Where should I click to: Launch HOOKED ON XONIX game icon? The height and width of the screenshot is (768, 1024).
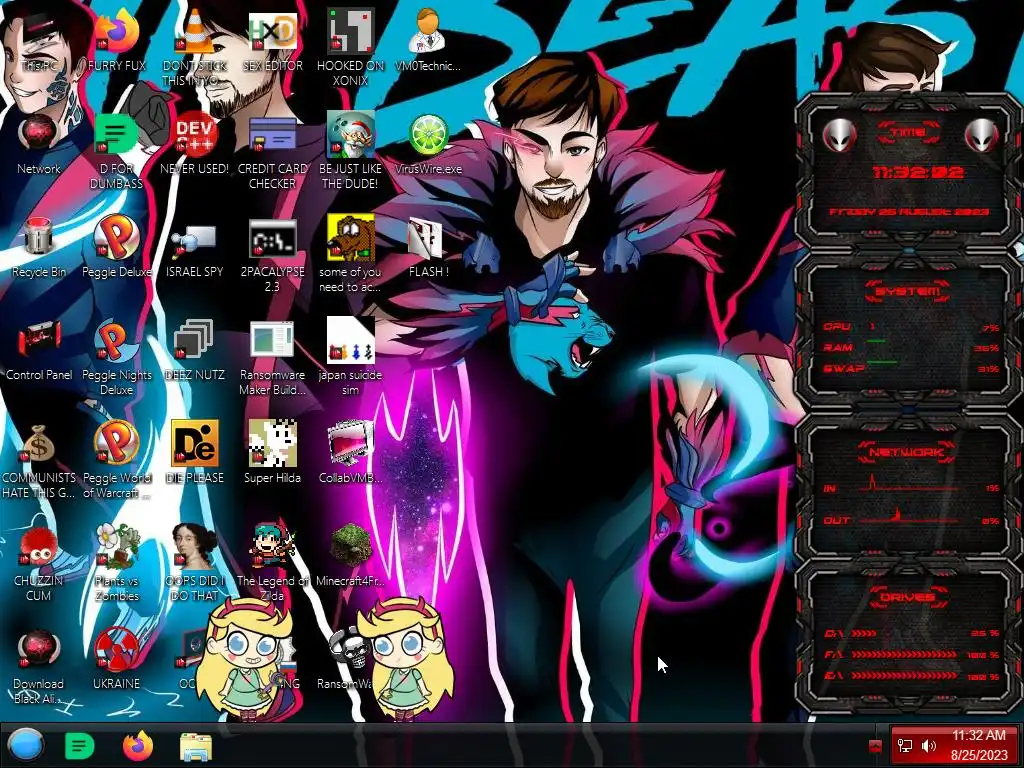click(351, 47)
